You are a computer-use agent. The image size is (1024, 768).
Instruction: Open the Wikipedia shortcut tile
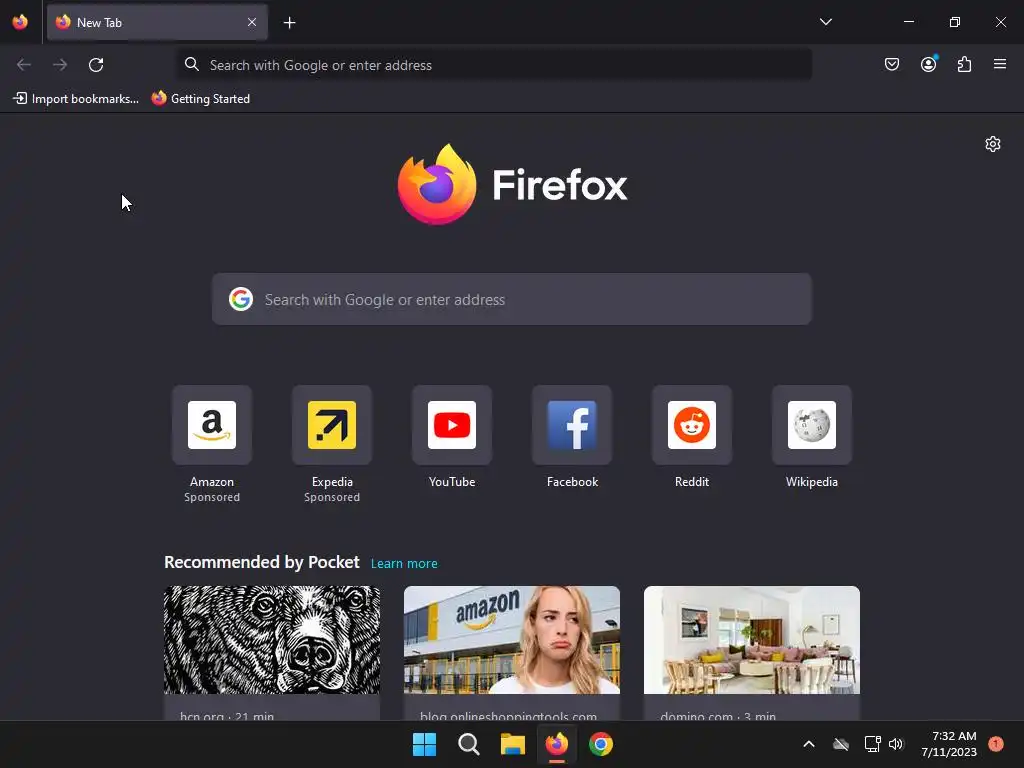coord(812,425)
